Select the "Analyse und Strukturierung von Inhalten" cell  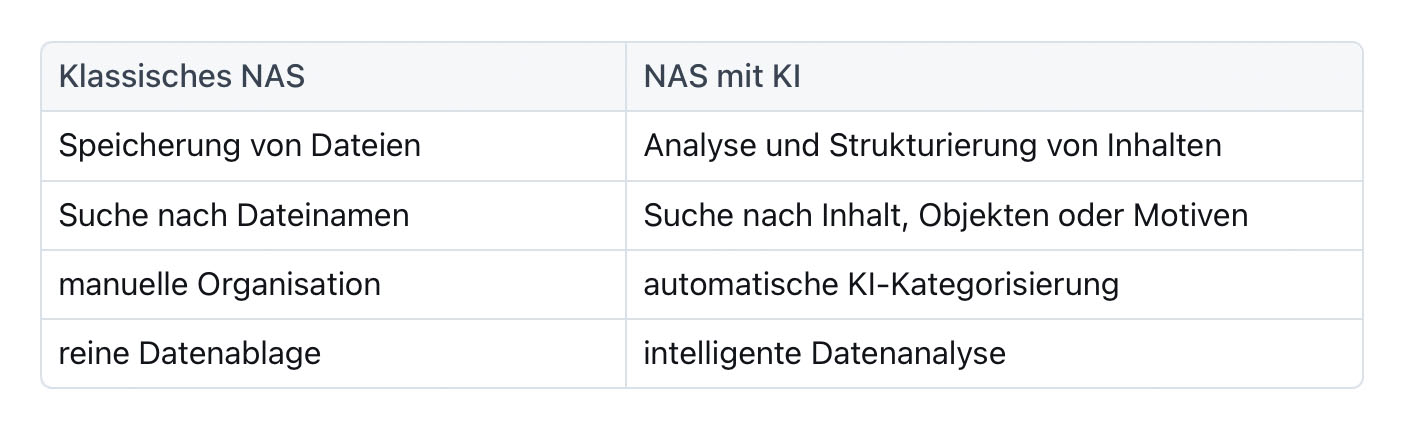click(932, 146)
